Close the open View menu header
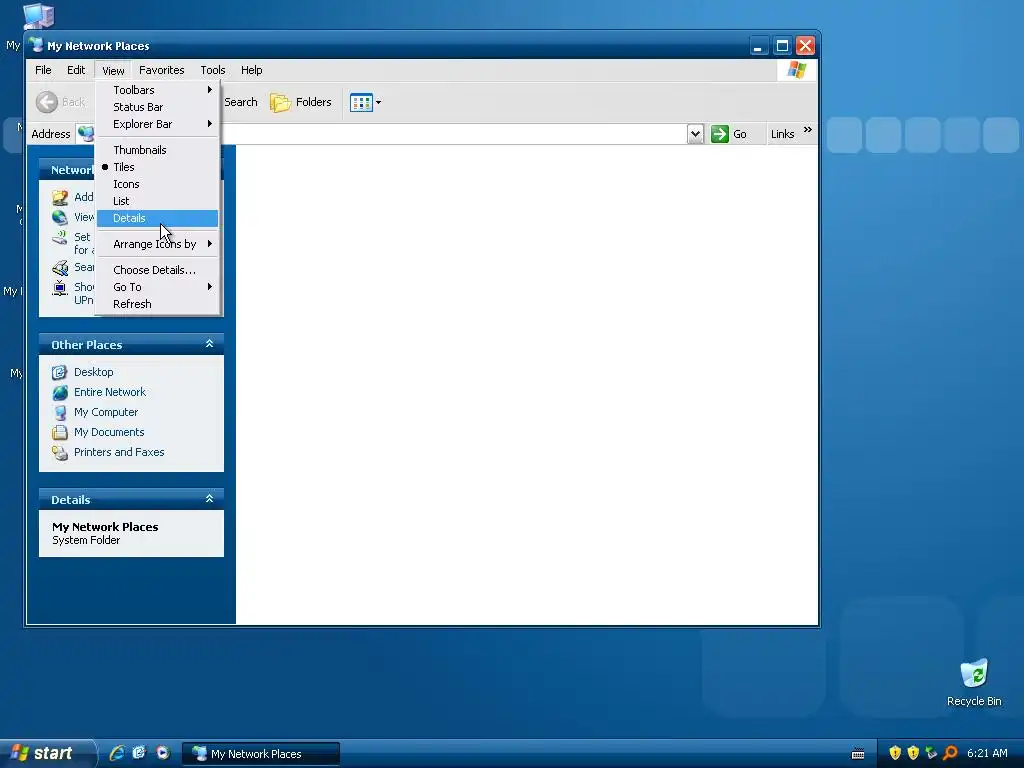 tap(113, 70)
